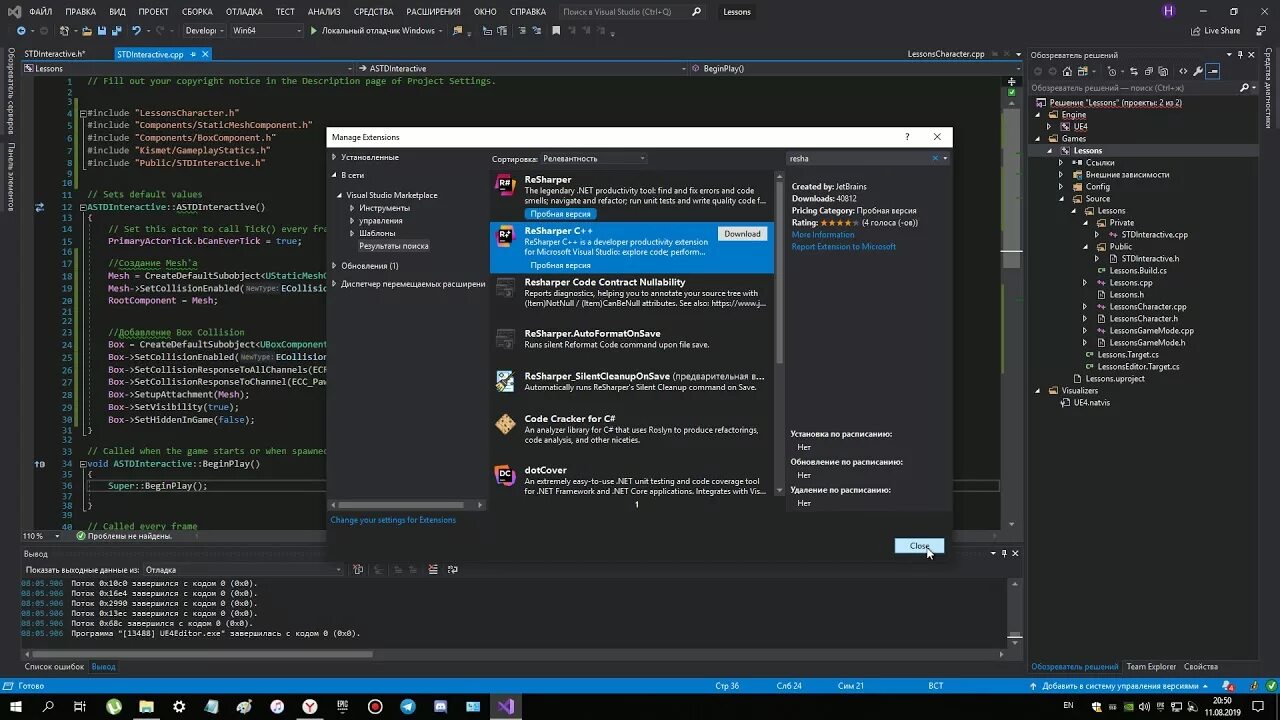
Task: Open the sort order Релевантность dropdown
Action: pos(594,159)
